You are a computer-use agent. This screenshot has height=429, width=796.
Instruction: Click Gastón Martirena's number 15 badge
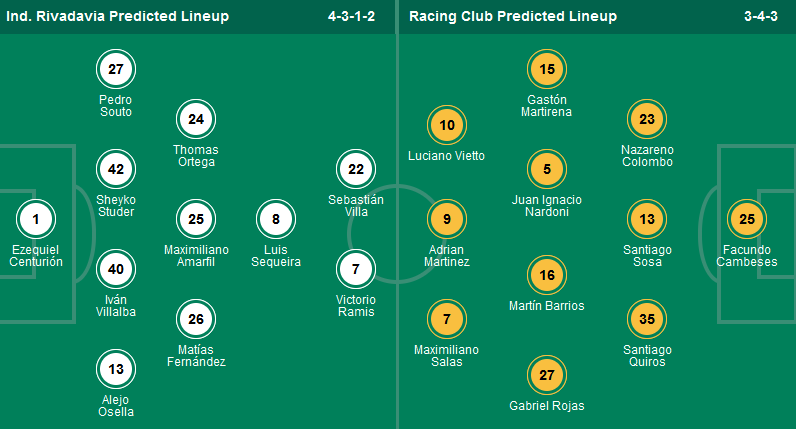pyautogui.click(x=547, y=70)
